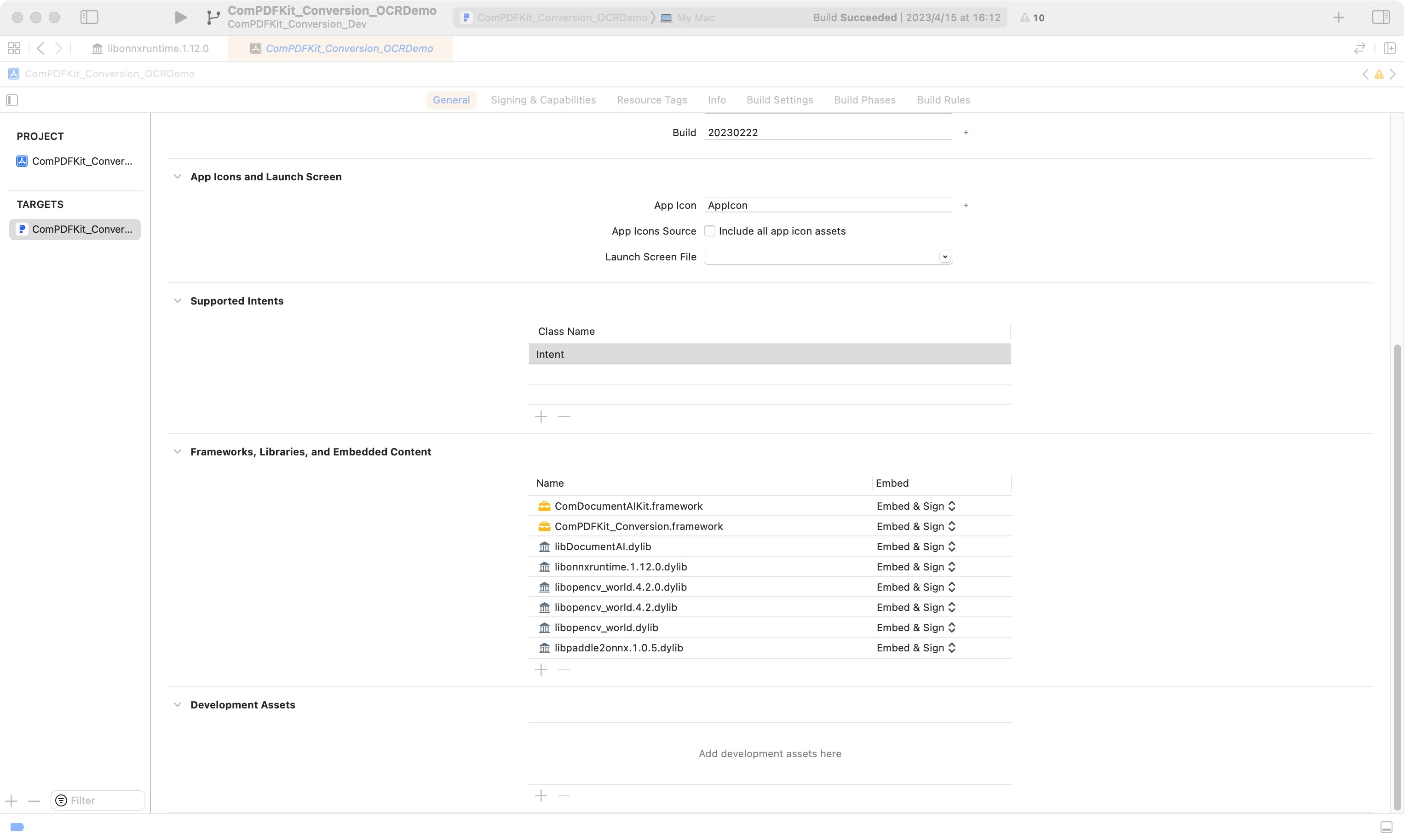Focus the Filter field in targets sidebar
This screenshot has width=1404, height=840.
(x=98, y=801)
